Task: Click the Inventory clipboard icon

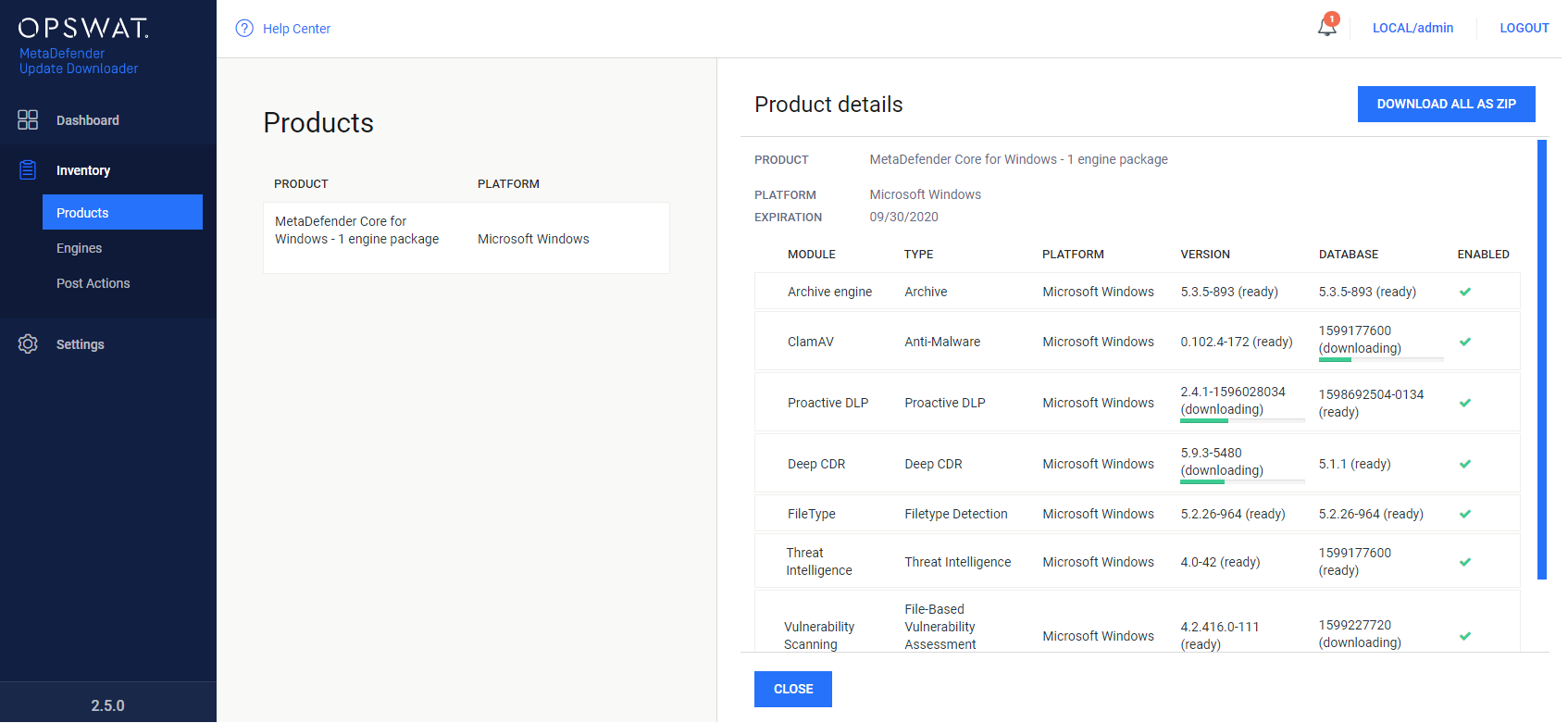Action: tap(28, 169)
